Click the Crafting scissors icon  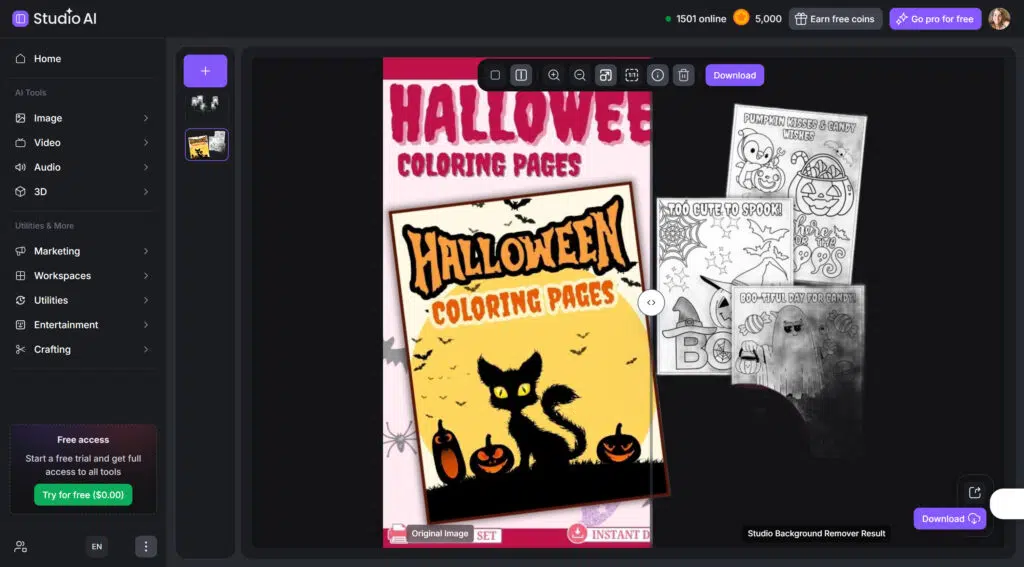pos(20,349)
